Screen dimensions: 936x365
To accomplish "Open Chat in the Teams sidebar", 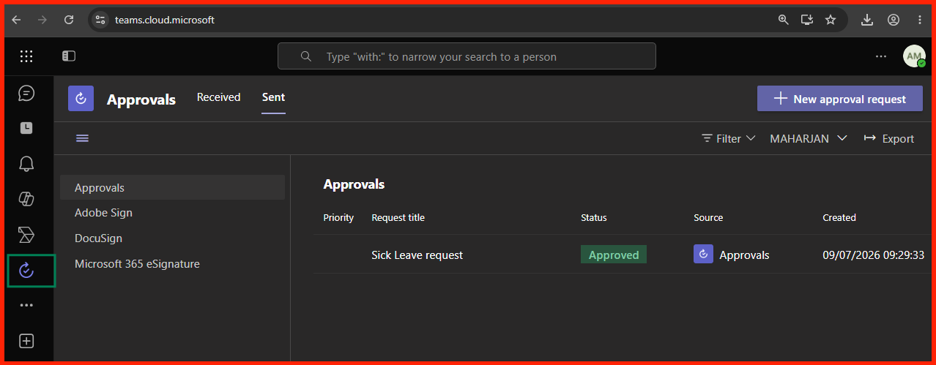I will pyautogui.click(x=26, y=93).
